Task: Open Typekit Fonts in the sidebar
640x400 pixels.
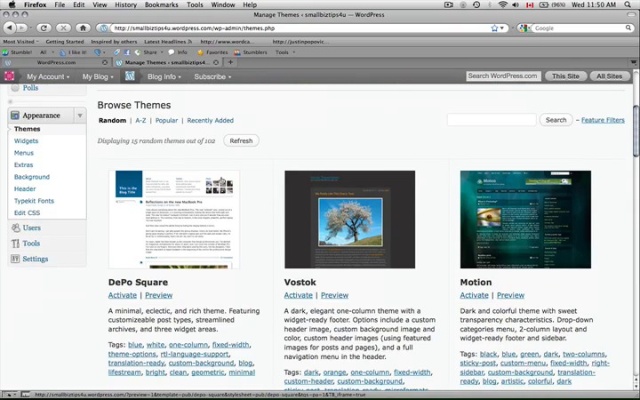Action: coord(34,201)
